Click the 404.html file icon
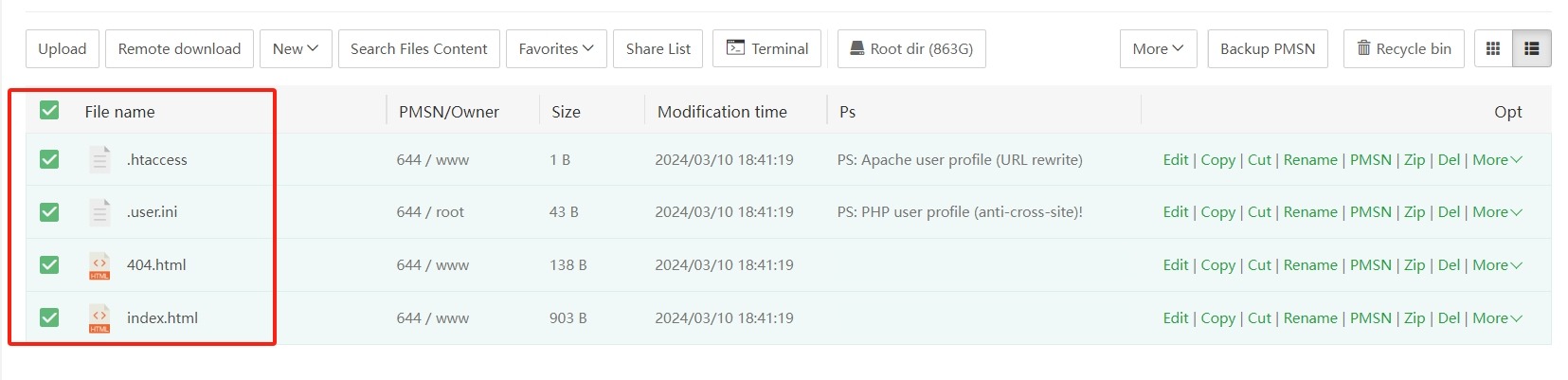1568x380 pixels. click(x=99, y=265)
